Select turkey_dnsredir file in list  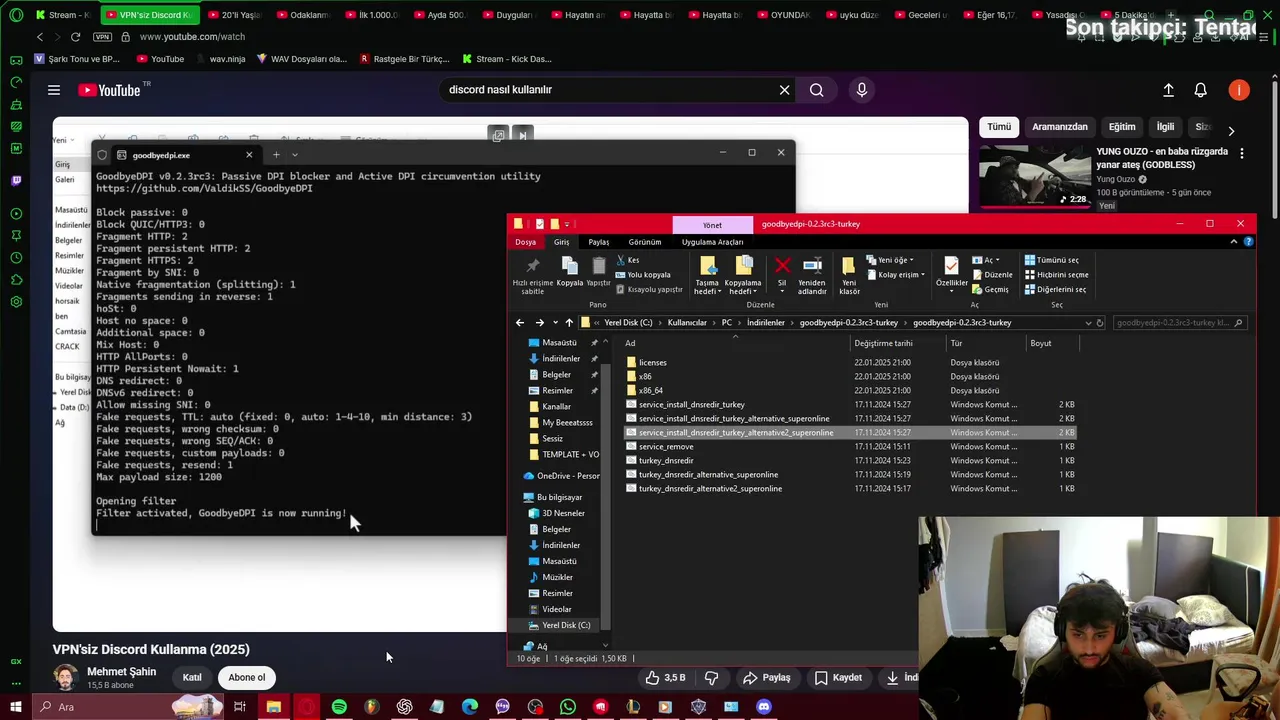pos(666,461)
